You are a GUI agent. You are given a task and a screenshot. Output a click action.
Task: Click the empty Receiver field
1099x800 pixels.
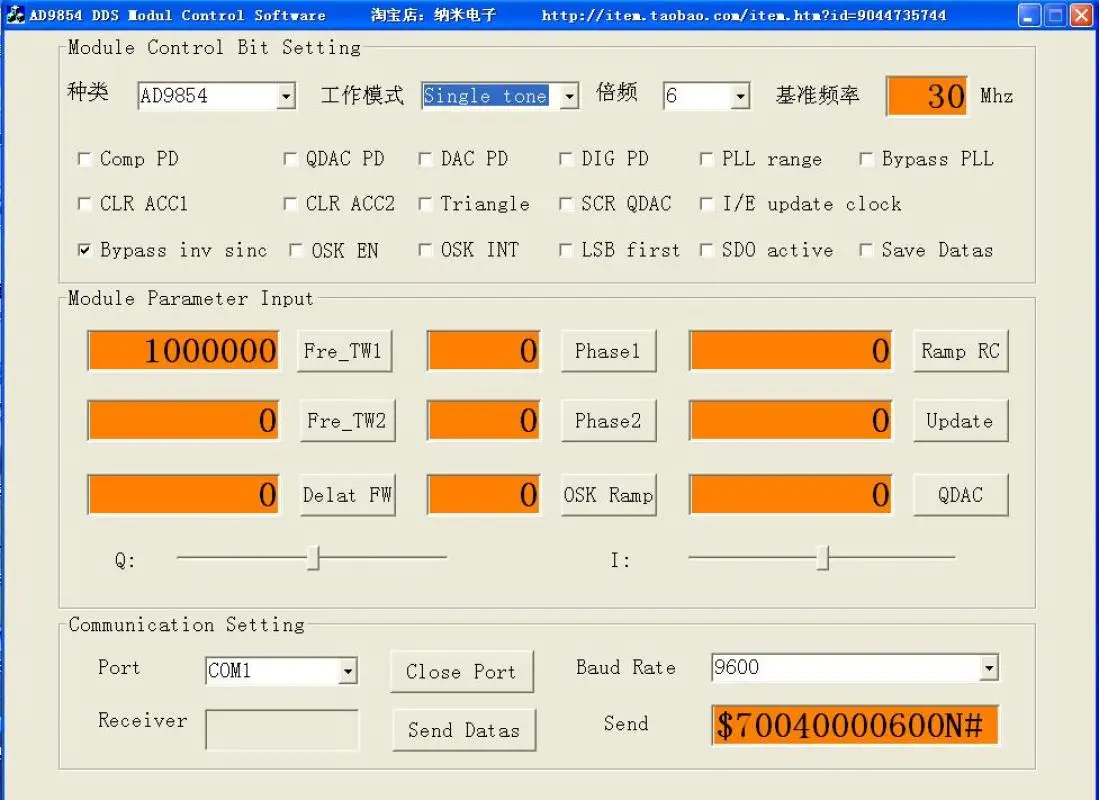click(282, 730)
